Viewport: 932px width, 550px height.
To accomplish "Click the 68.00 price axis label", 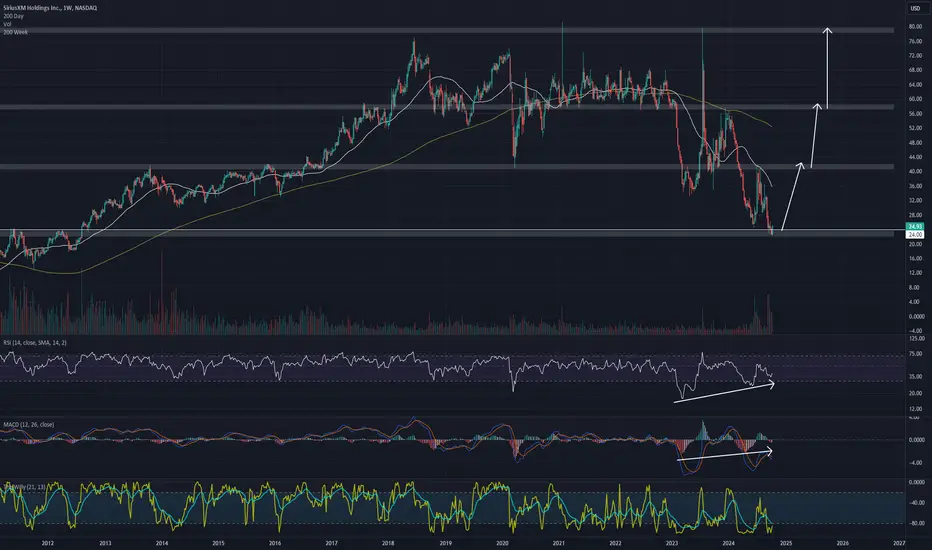I will click(915, 70).
